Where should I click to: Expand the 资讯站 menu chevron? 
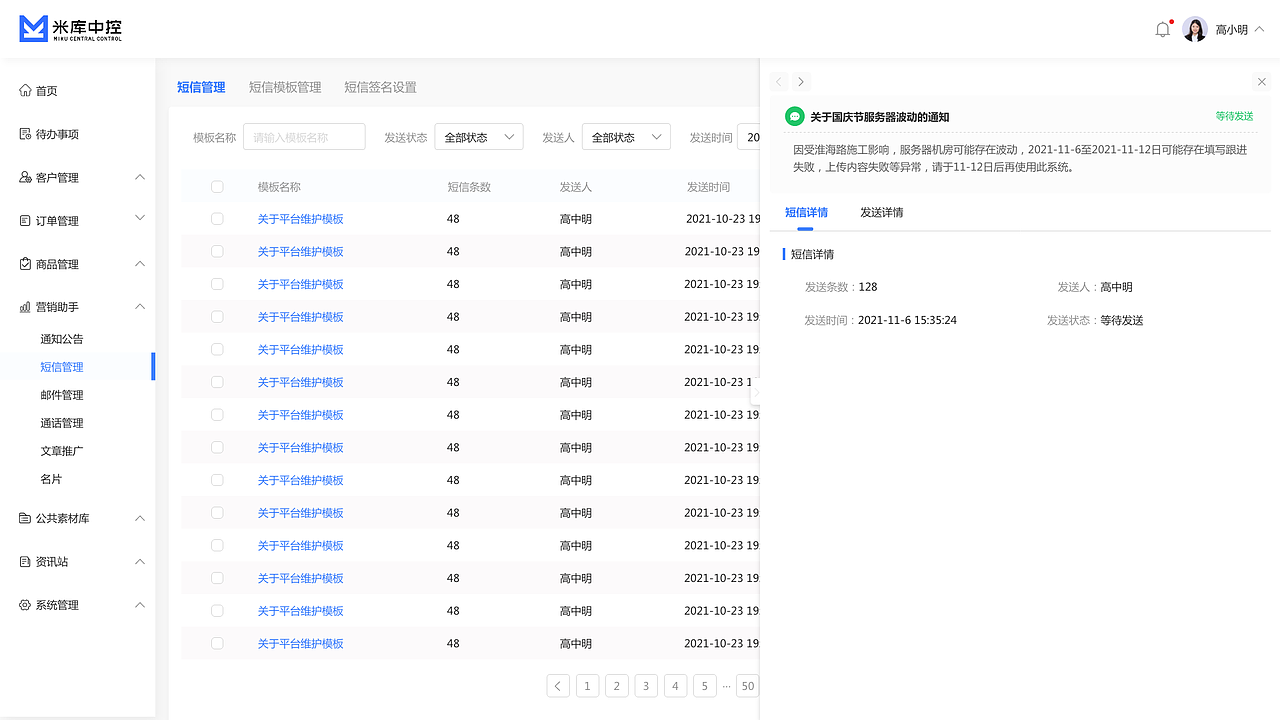[140, 562]
